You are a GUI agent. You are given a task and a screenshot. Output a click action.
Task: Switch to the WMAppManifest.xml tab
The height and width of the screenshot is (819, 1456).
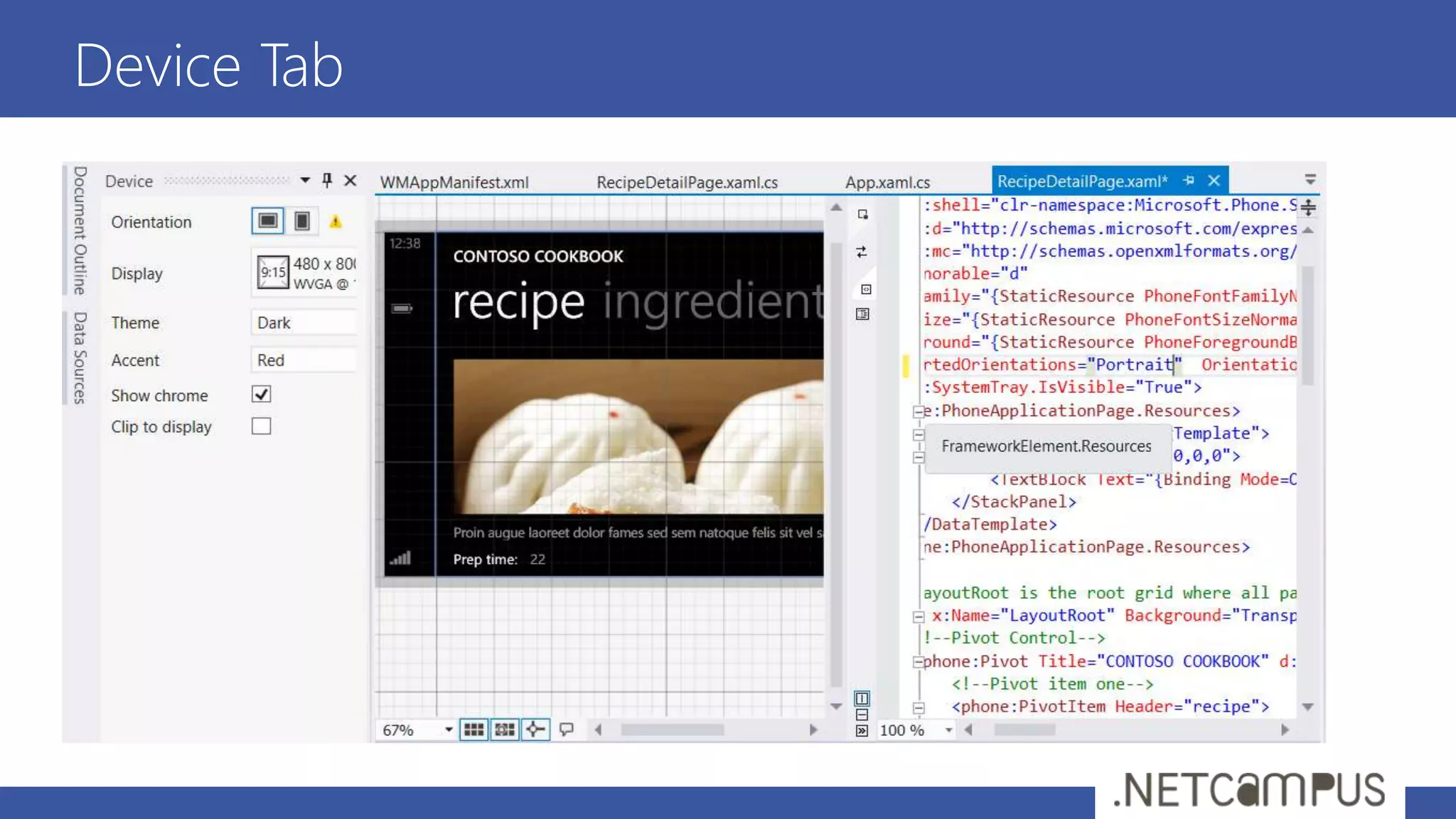tap(454, 182)
